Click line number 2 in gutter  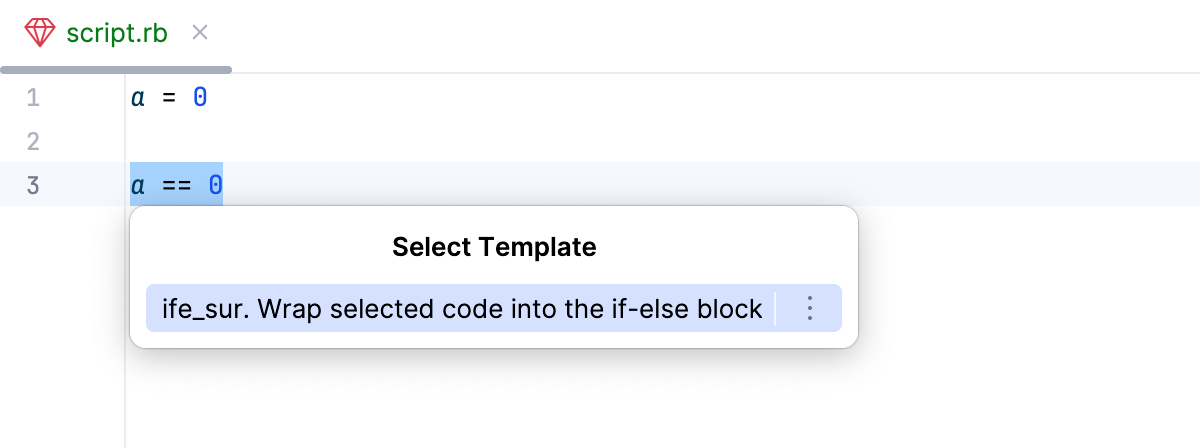click(33, 142)
